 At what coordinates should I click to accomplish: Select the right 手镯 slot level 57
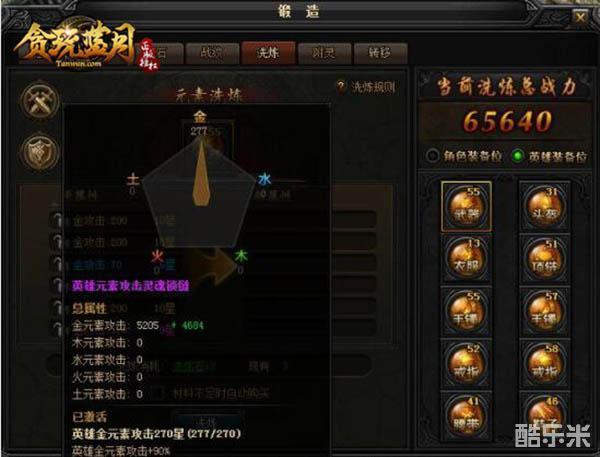pos(545,312)
